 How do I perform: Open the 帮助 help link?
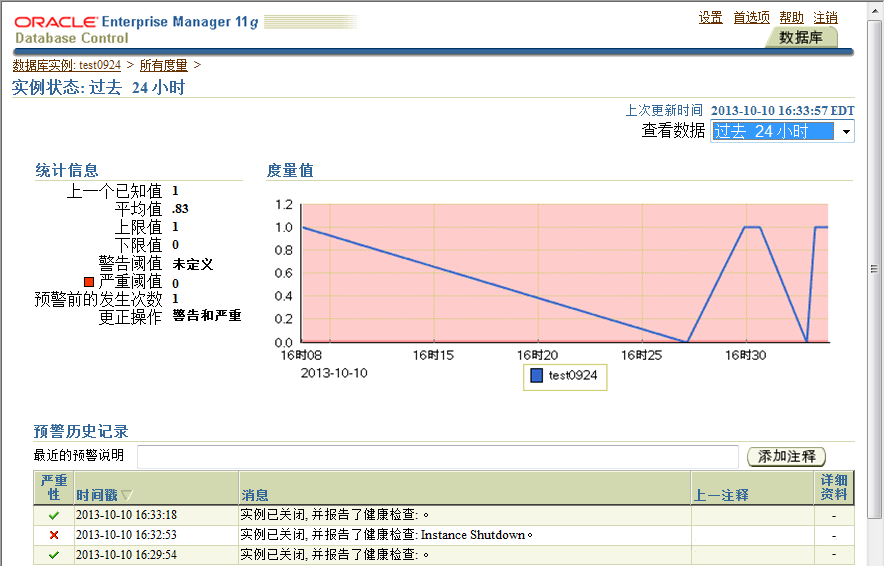click(x=791, y=18)
